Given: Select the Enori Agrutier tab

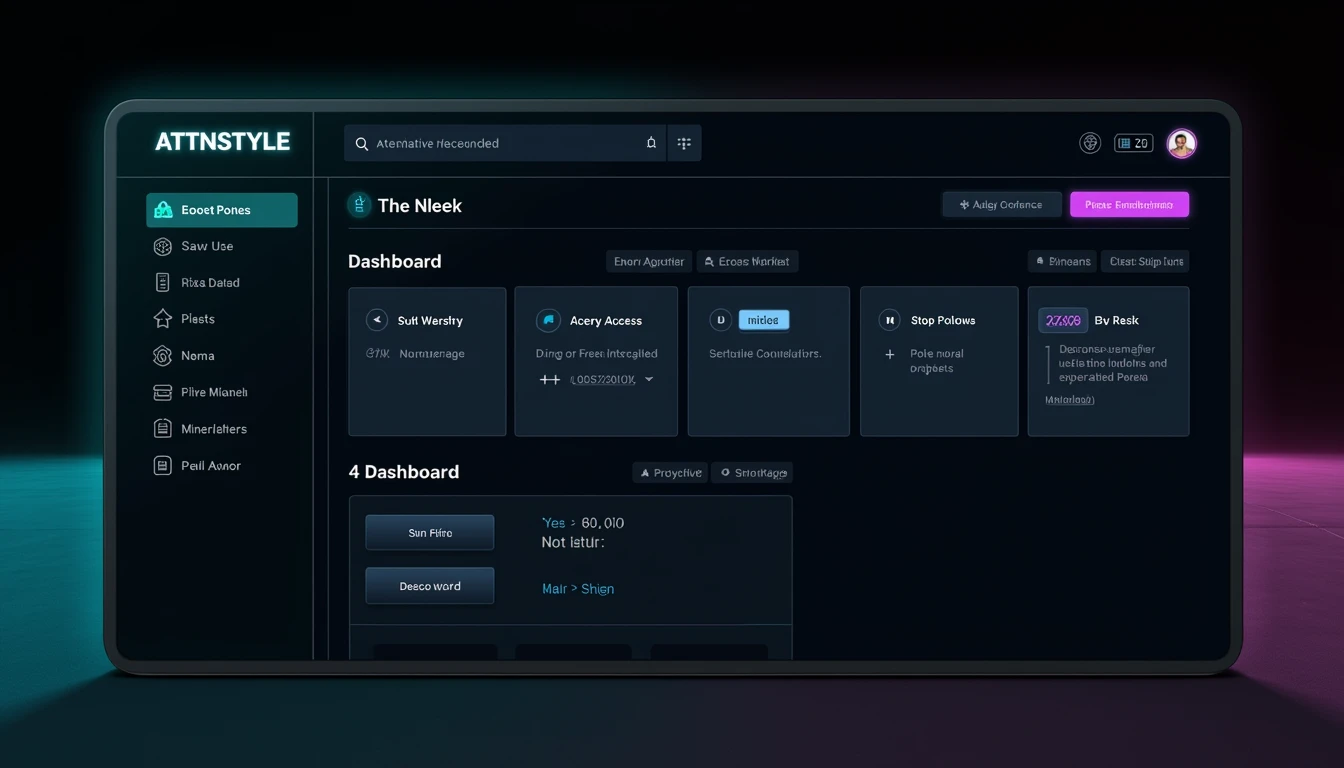Looking at the screenshot, I should click(649, 262).
